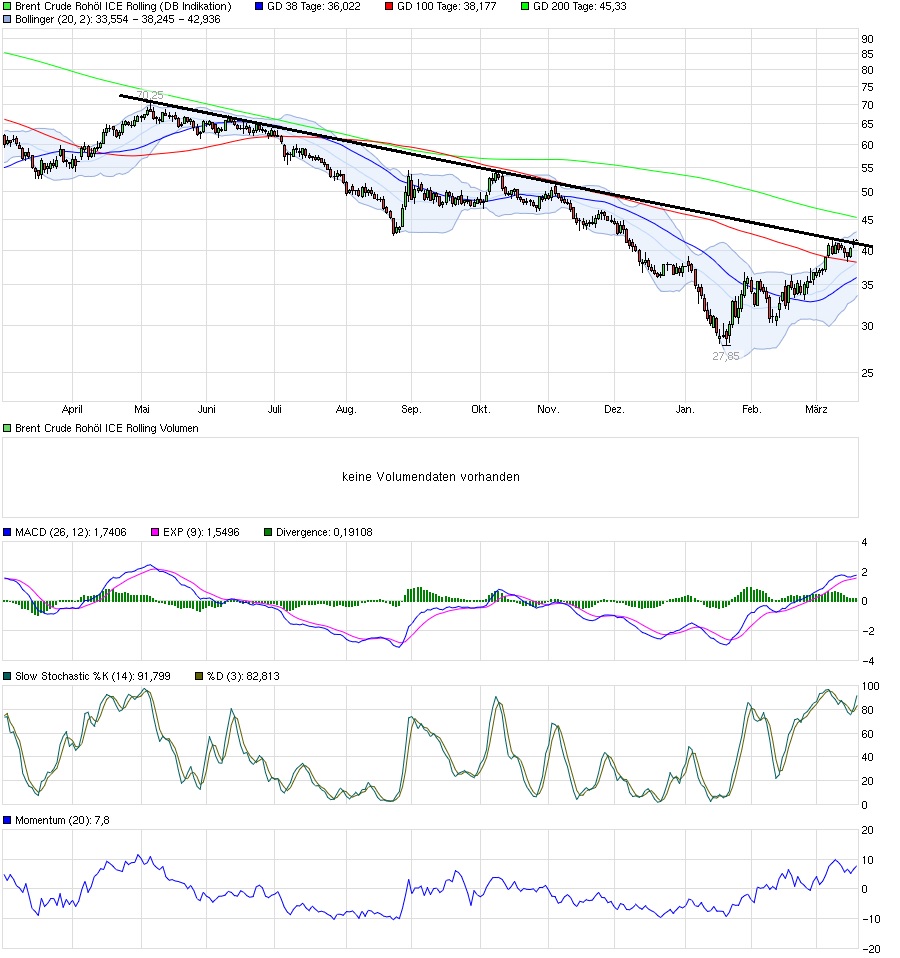Image resolution: width=900 pixels, height=958 pixels.
Task: Click the green Brent Crude price color square
Action: 7,7
